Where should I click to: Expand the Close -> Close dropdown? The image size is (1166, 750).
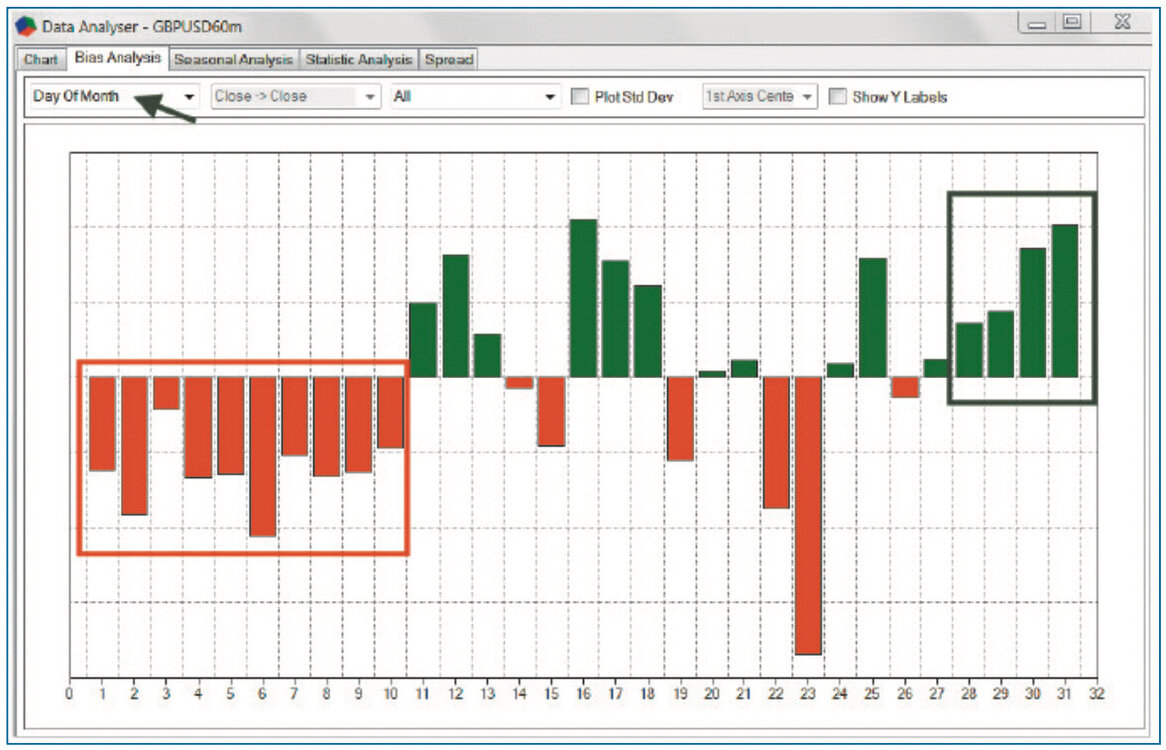(295, 97)
